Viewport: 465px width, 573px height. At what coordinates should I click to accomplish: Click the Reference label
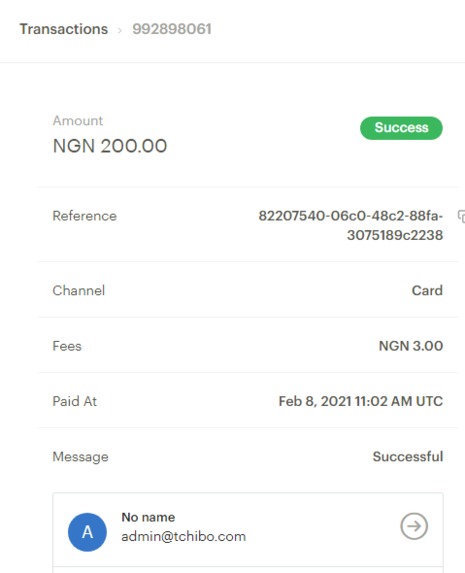[85, 216]
